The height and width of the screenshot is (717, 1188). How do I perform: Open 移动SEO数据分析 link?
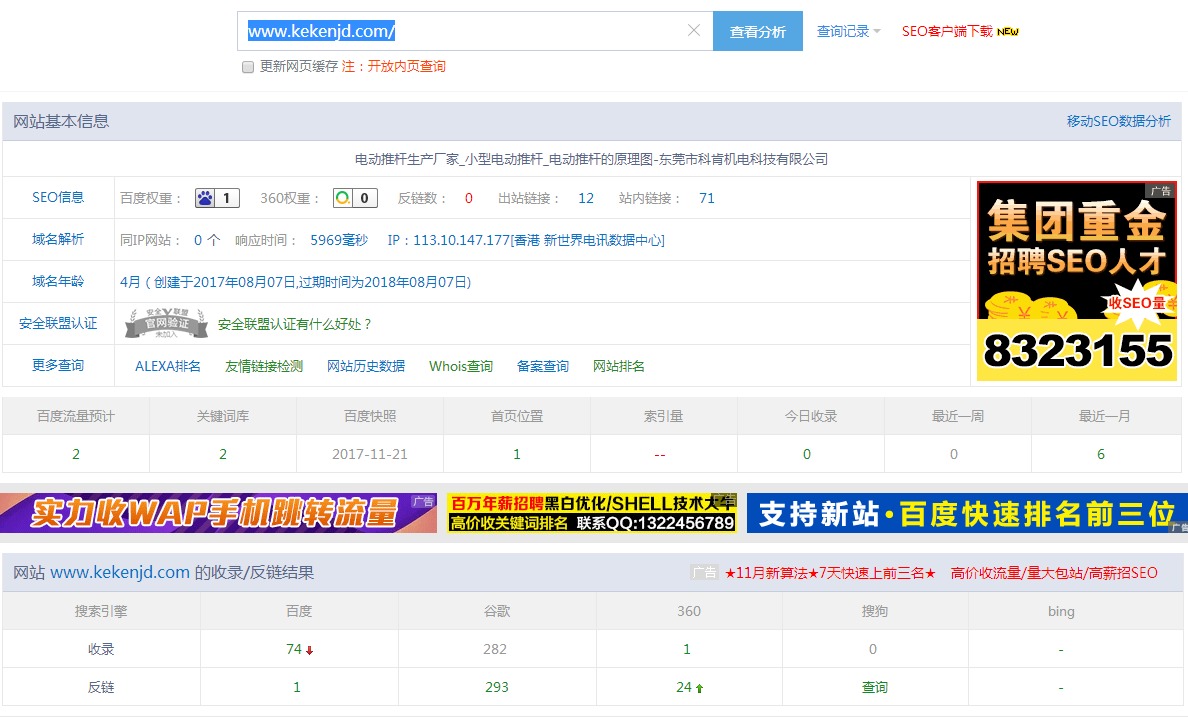(x=1118, y=121)
